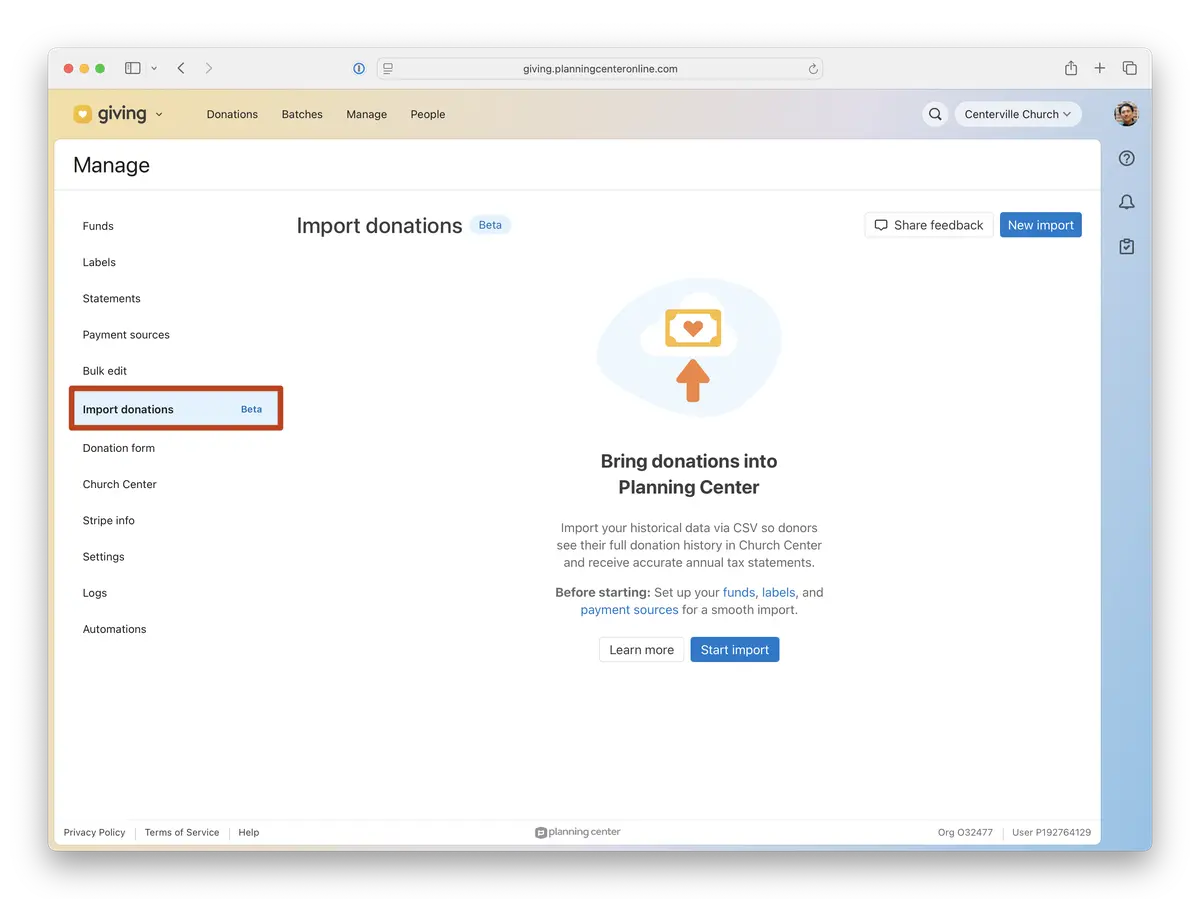
Task: Select Payment sources in the sidebar
Action: [x=126, y=335]
